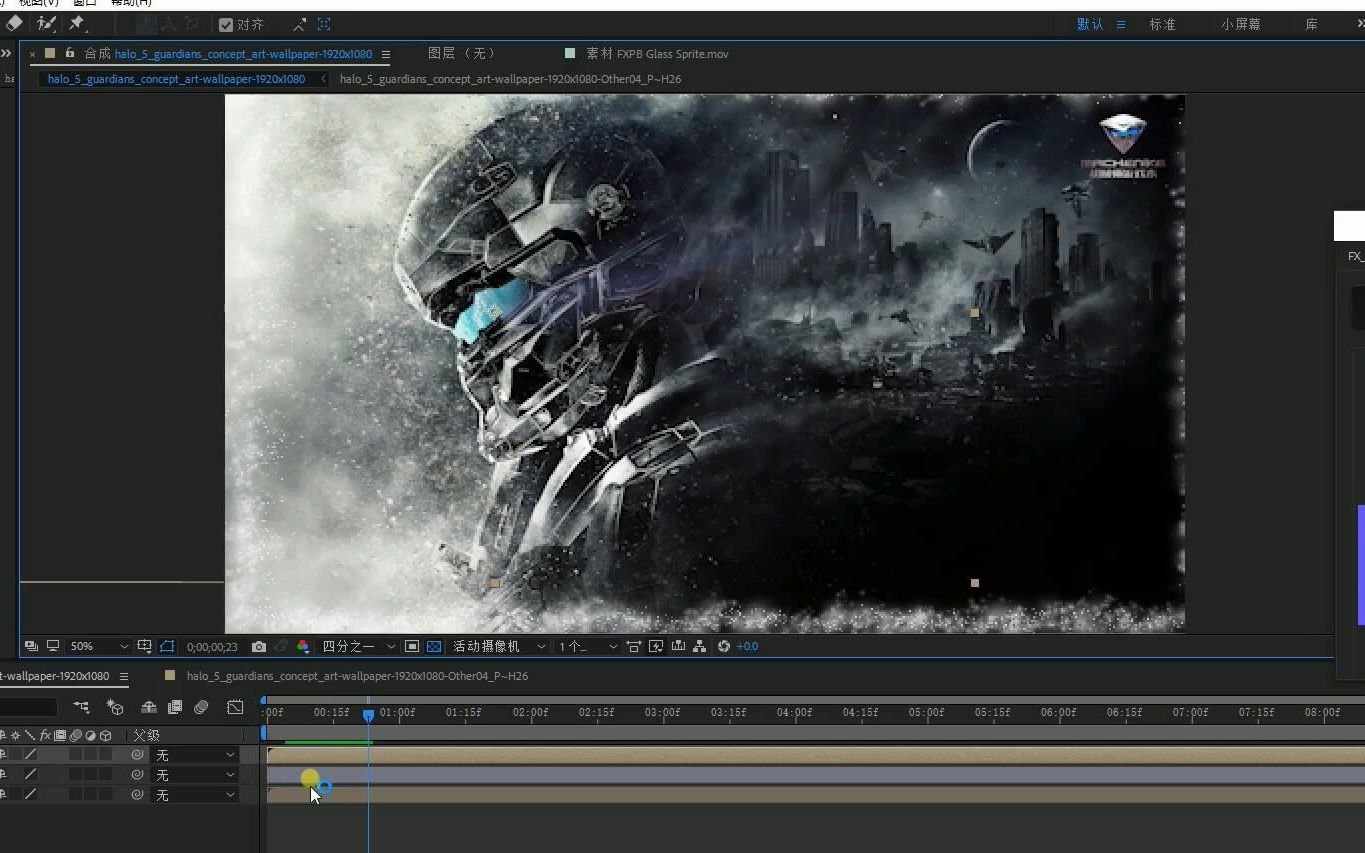Click the Other04_P~H26 composition breadcrumb
This screenshot has width=1365, height=853.
point(510,78)
